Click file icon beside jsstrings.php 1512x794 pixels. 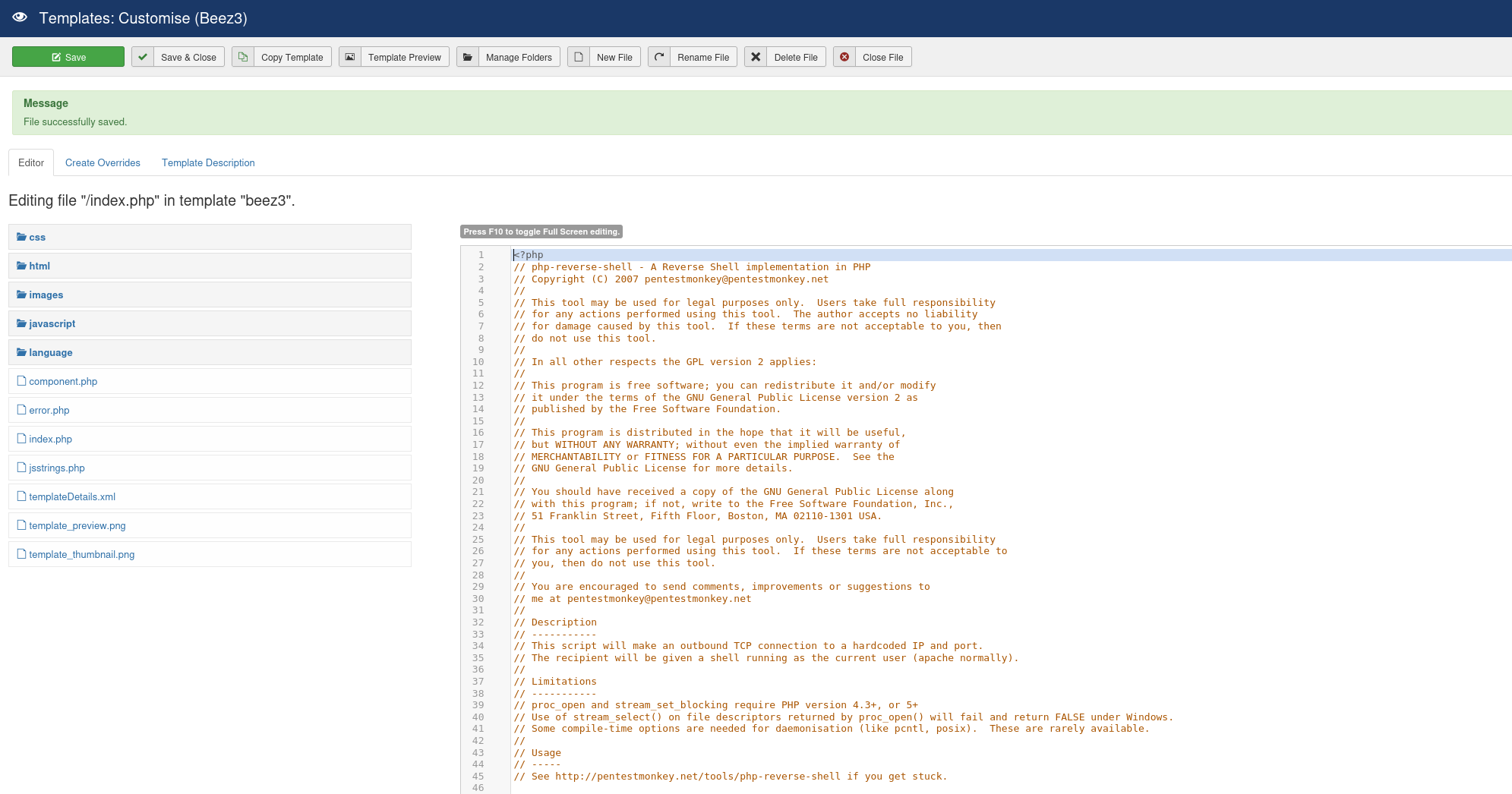pyautogui.click(x=21, y=467)
